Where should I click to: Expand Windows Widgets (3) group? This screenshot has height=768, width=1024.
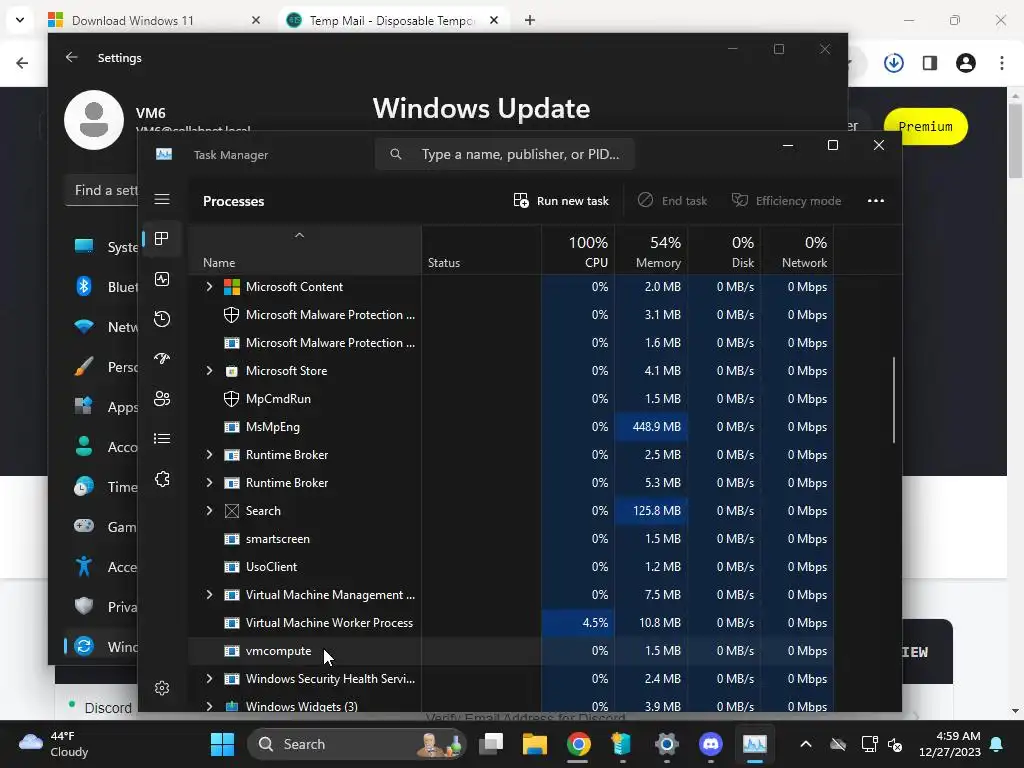[x=209, y=706]
